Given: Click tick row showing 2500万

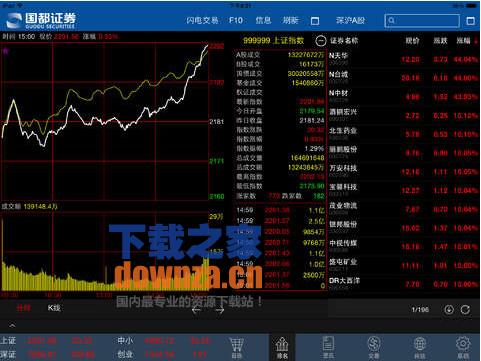Looking at the screenshot, I should 280,275.
